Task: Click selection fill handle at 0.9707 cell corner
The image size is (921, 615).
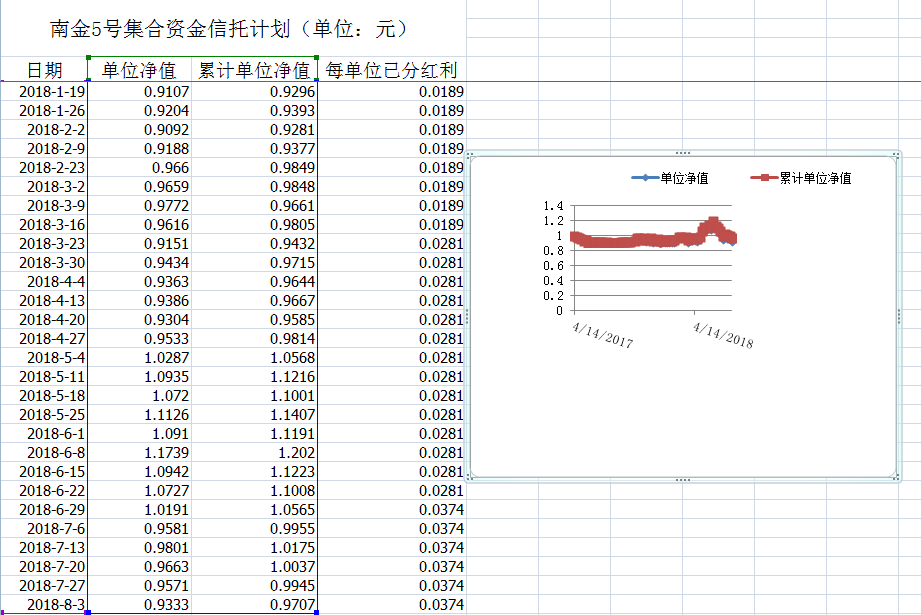Action: coord(317,613)
